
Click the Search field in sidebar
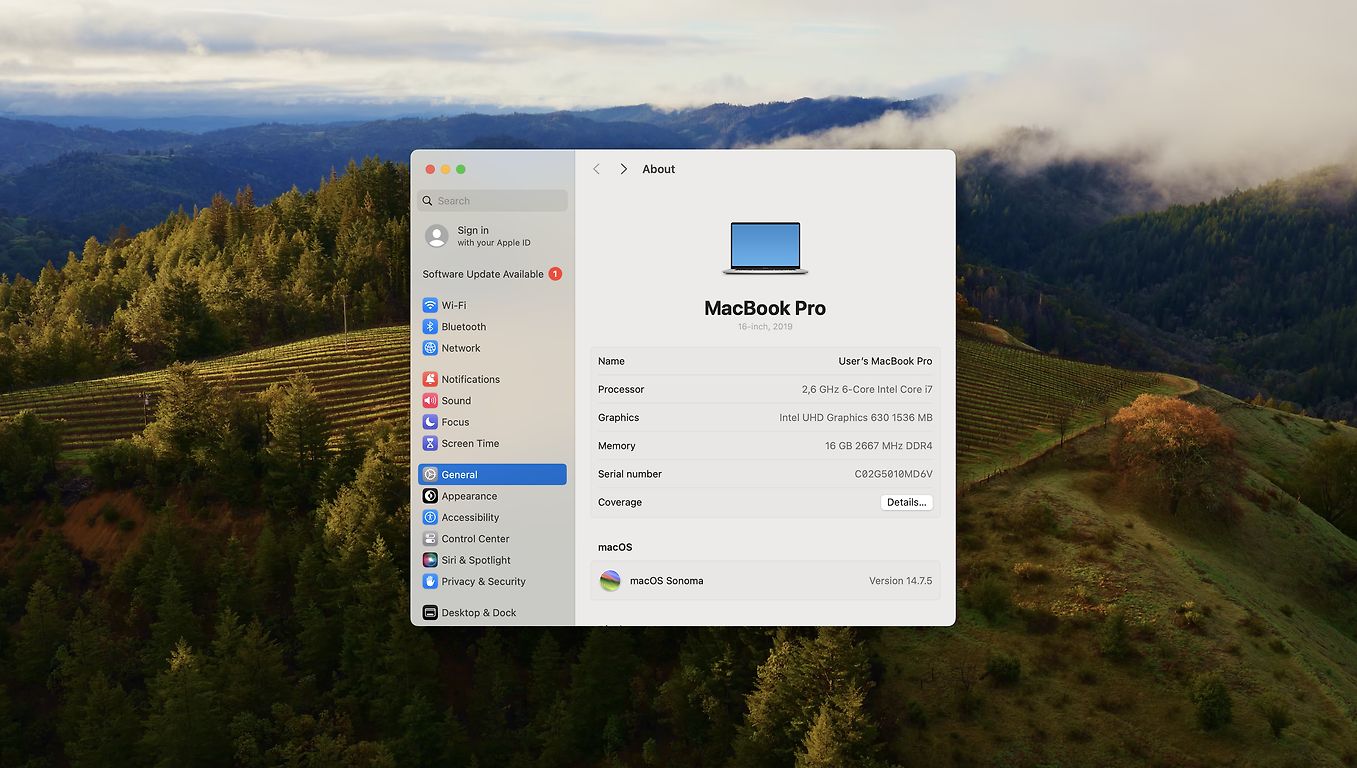(x=493, y=201)
